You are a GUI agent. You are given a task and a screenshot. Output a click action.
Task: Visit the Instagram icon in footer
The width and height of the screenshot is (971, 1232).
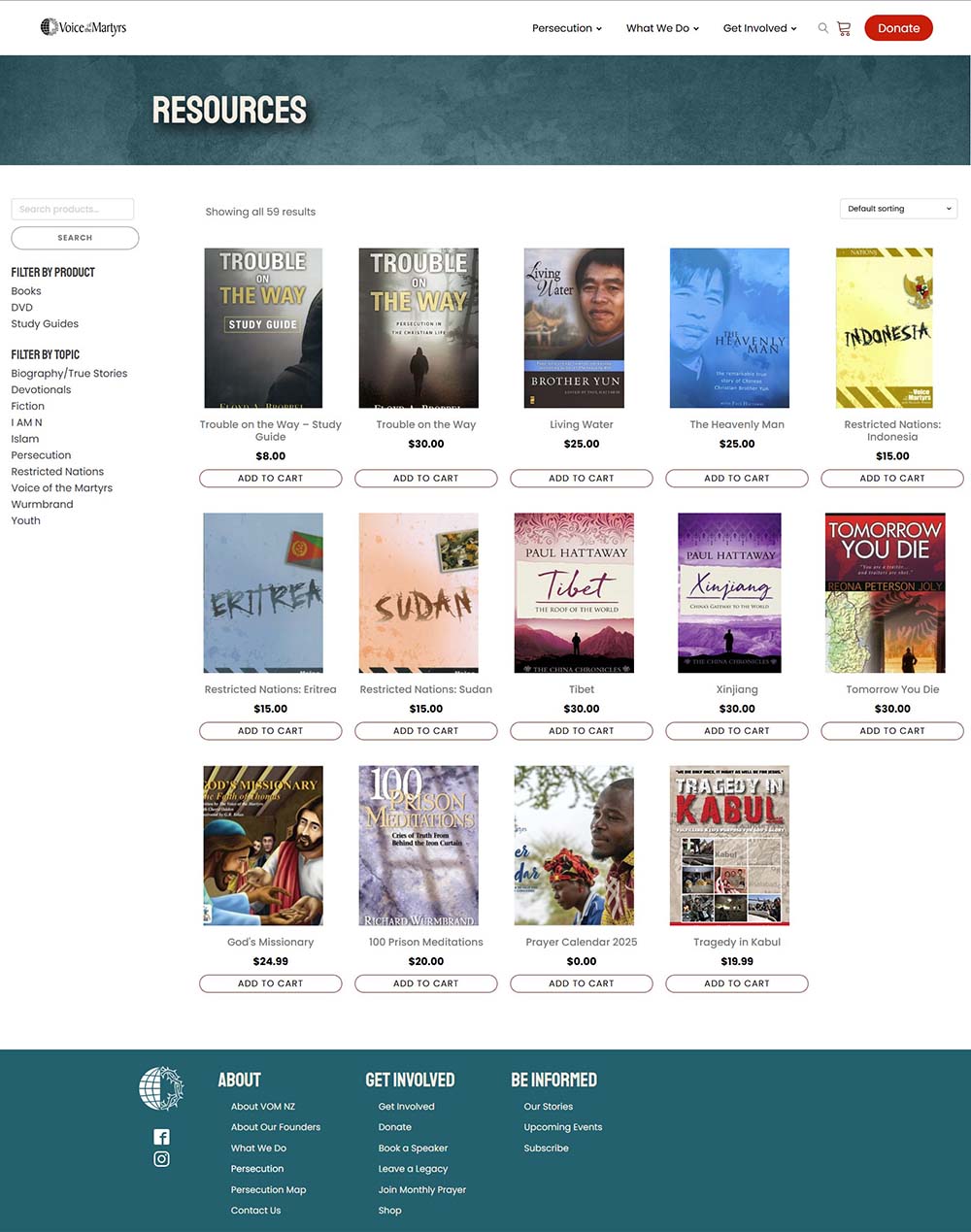coord(161,1159)
